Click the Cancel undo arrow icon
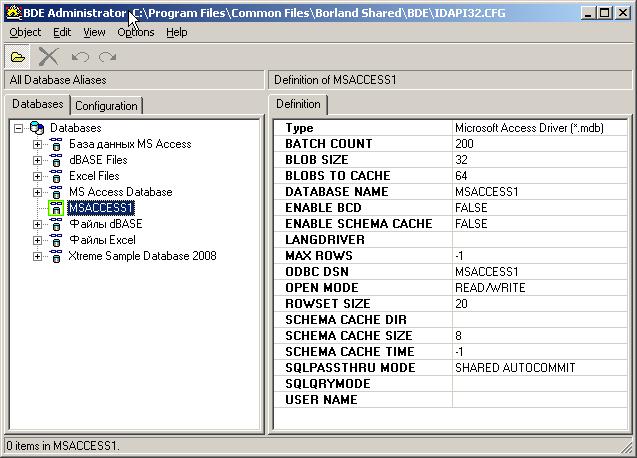This screenshot has width=637, height=458. (x=80, y=56)
